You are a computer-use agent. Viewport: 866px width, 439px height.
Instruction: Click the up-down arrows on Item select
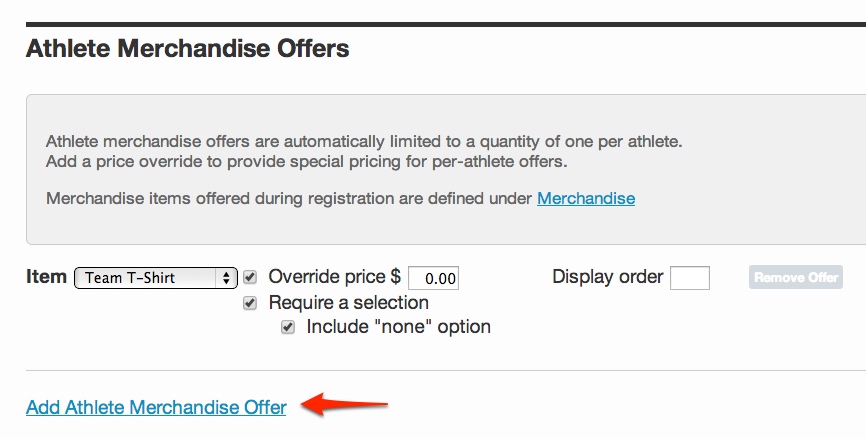point(226,278)
